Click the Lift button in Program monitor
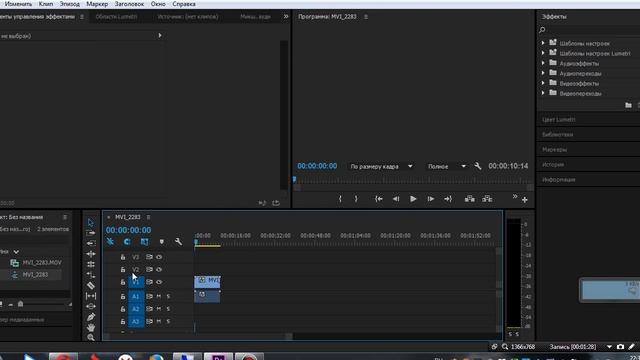 click(469, 199)
